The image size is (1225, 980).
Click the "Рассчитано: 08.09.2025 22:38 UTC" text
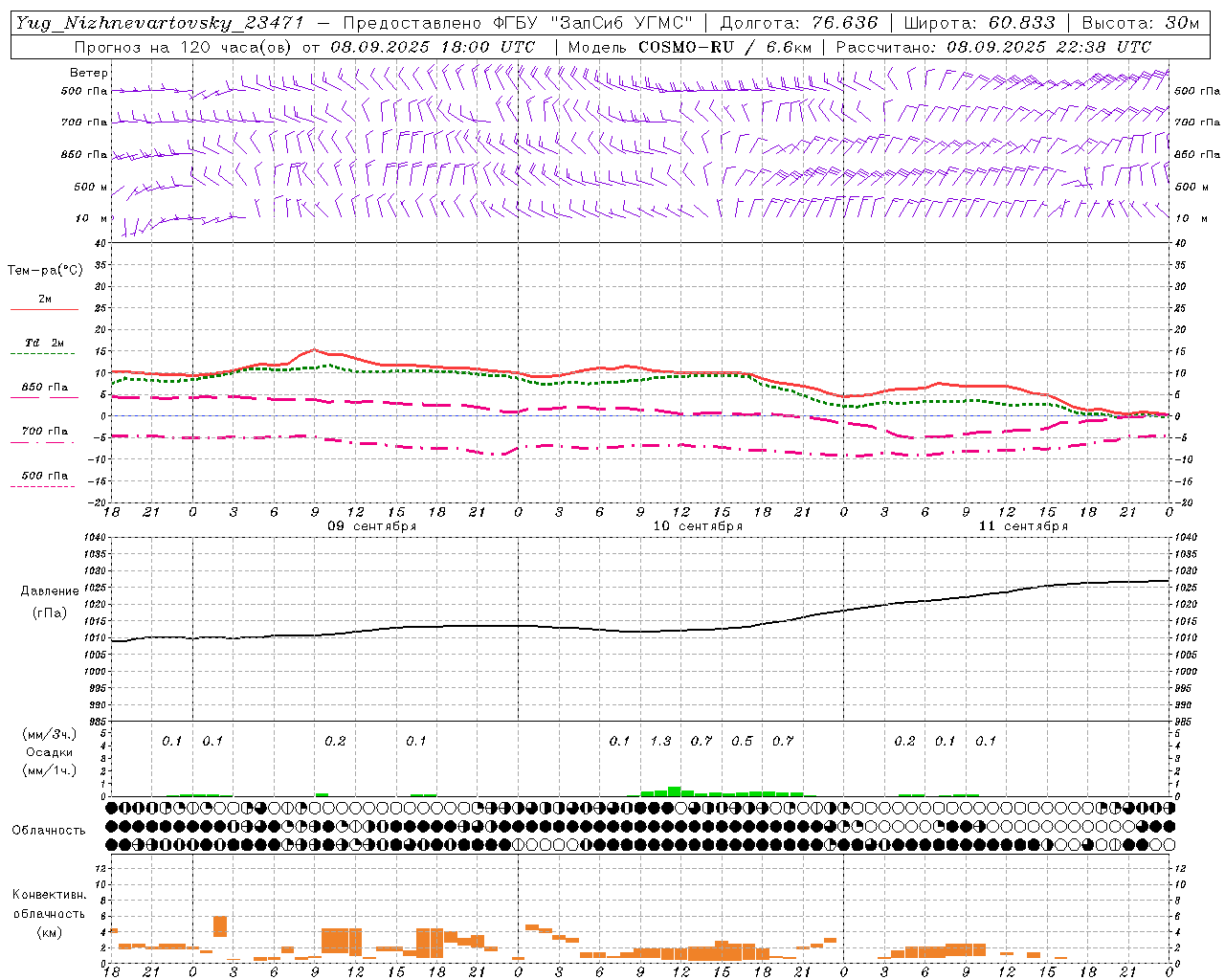click(993, 47)
